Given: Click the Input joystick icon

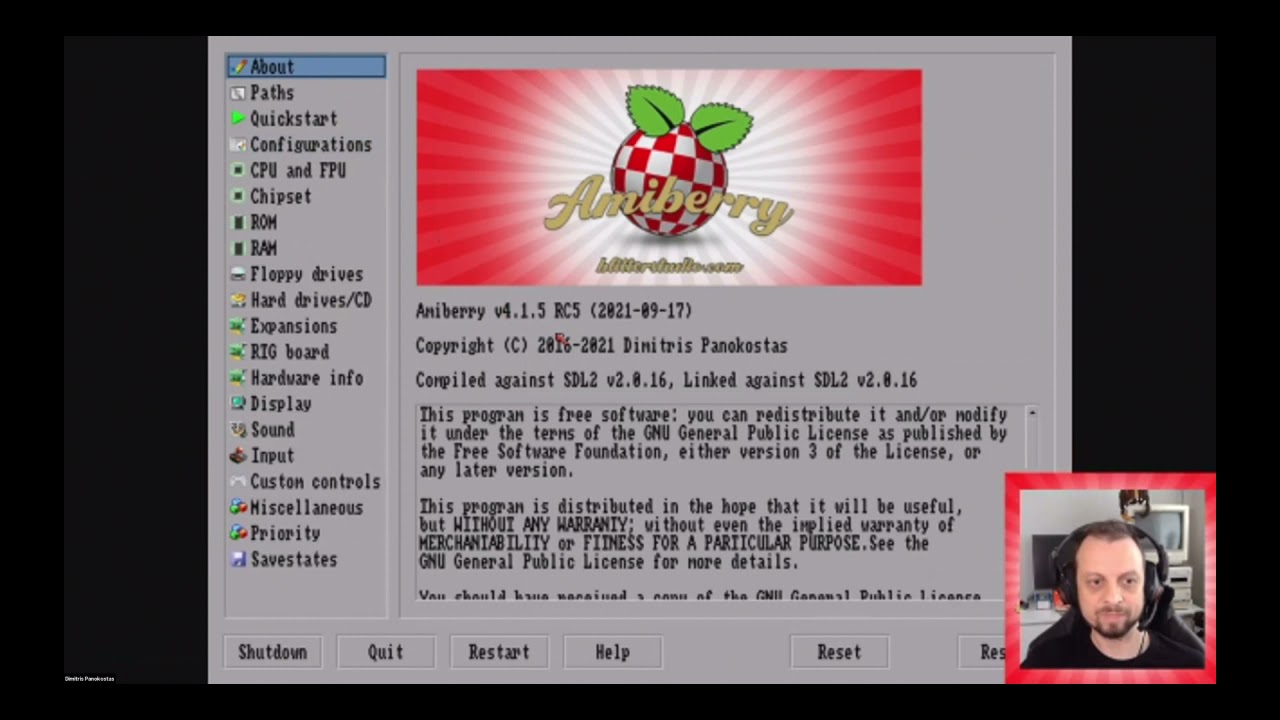Looking at the screenshot, I should point(237,456).
